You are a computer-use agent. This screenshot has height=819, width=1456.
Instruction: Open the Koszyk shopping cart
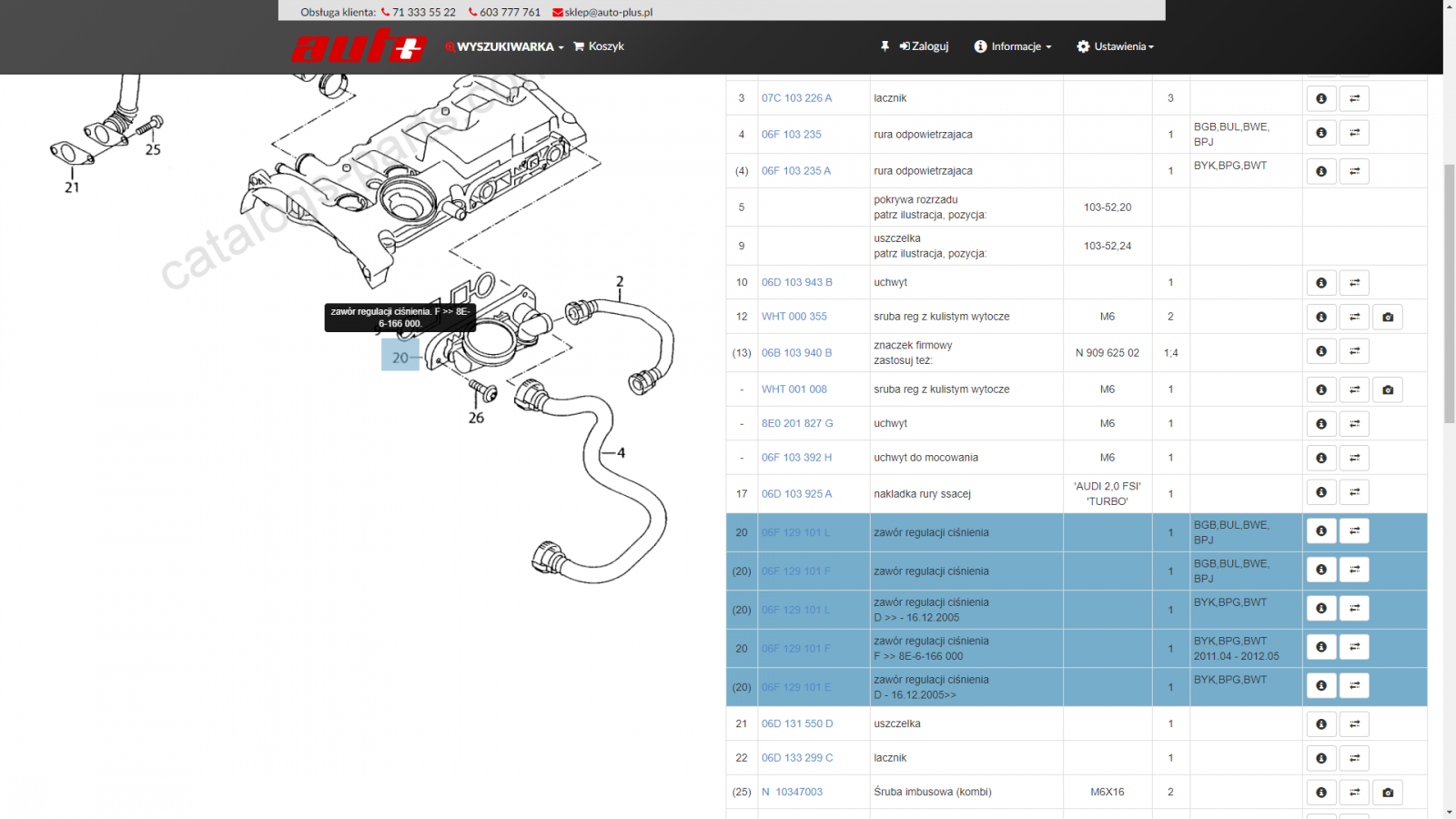(598, 46)
